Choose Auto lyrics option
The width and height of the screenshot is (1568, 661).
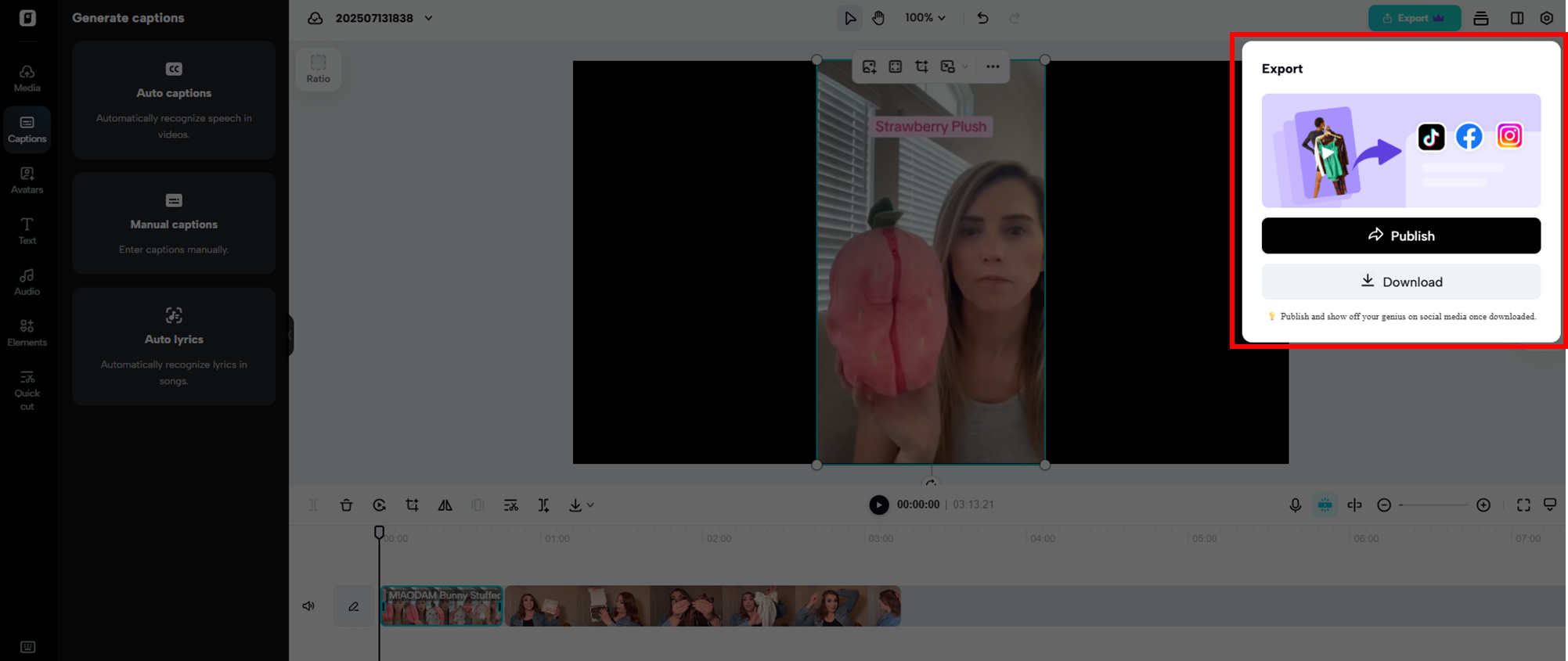coord(174,347)
